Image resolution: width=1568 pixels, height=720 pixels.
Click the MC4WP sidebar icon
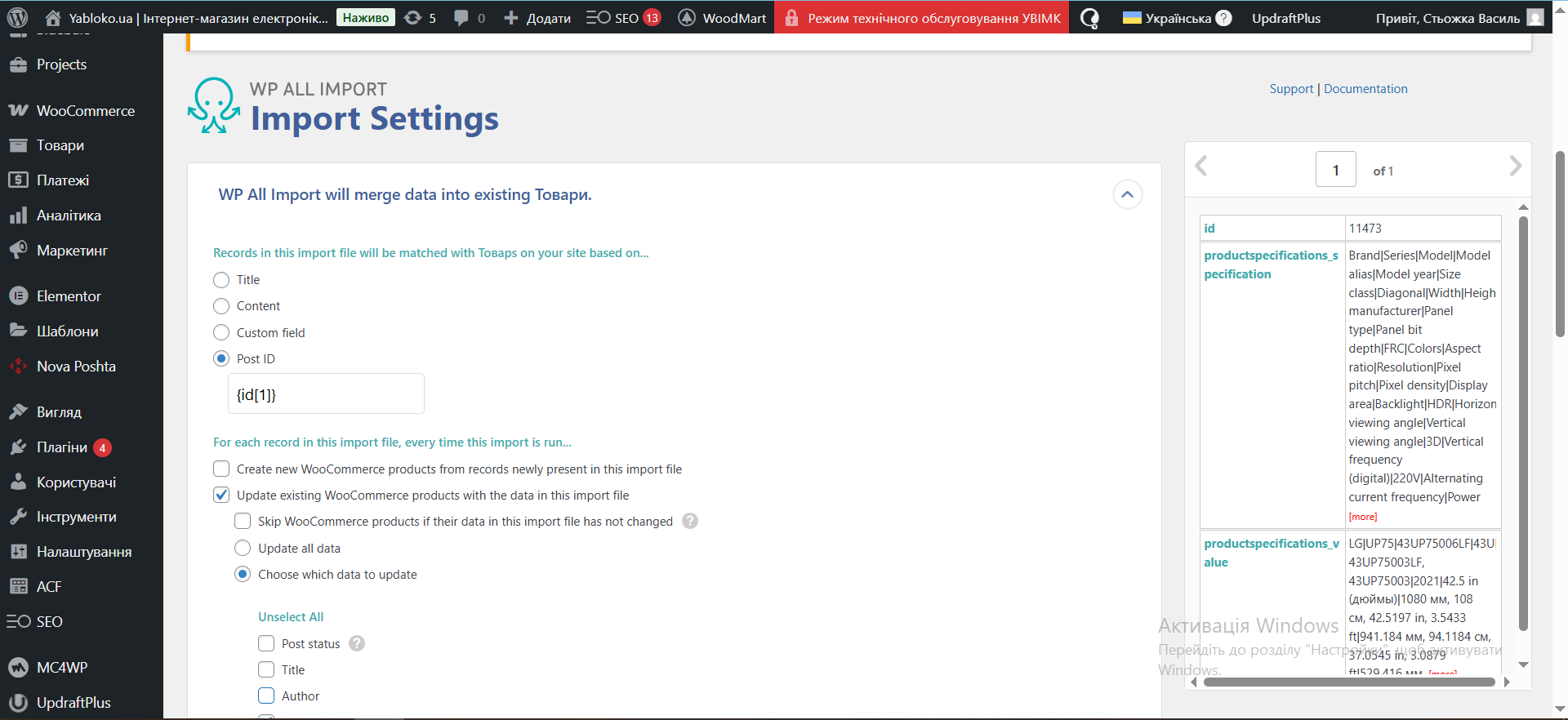pyautogui.click(x=19, y=667)
